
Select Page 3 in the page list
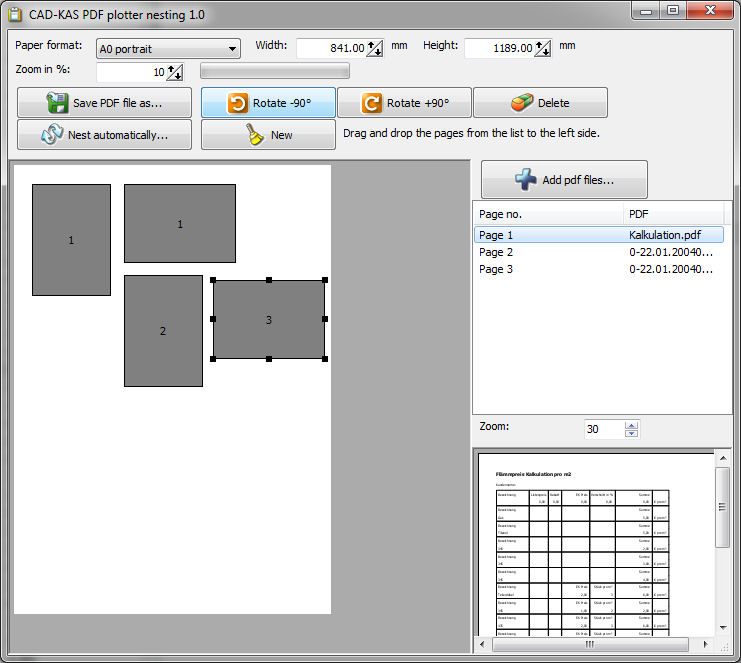[496, 269]
